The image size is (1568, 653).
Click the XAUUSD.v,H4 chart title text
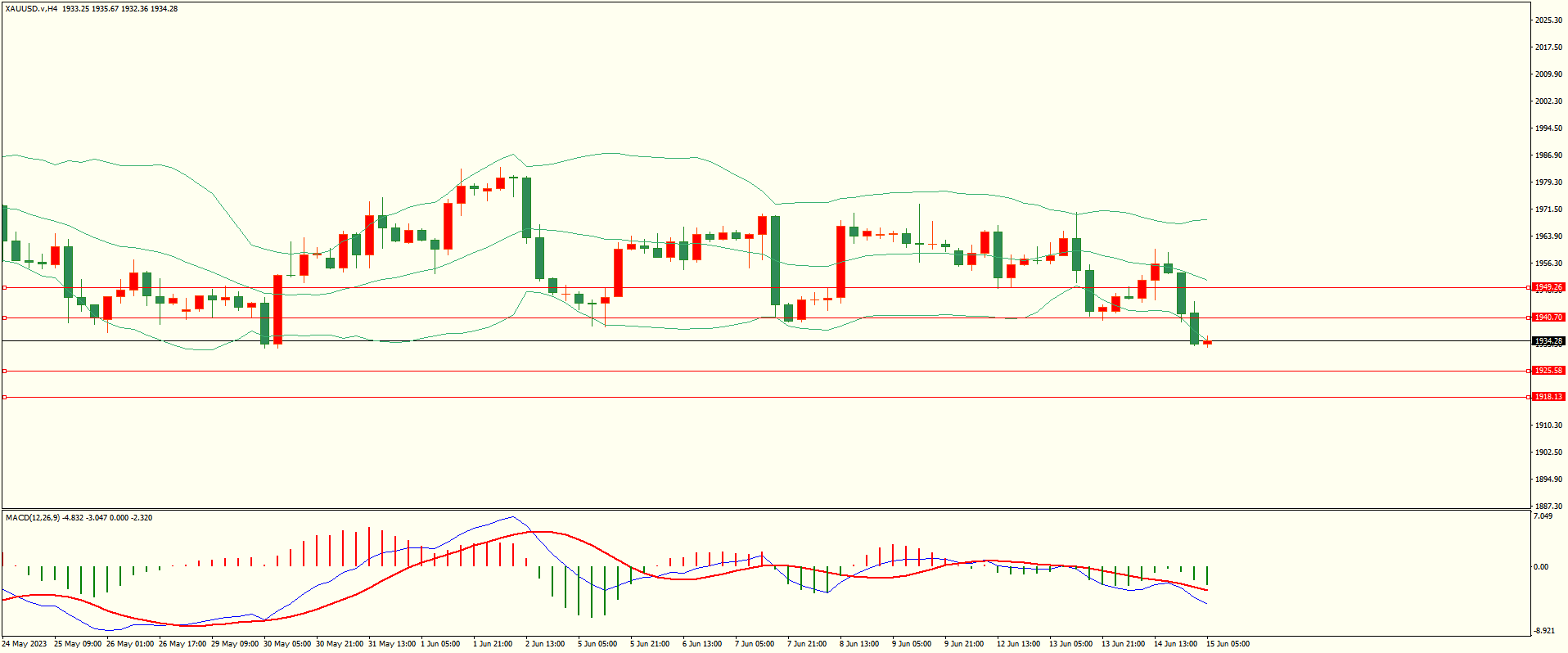(31, 9)
